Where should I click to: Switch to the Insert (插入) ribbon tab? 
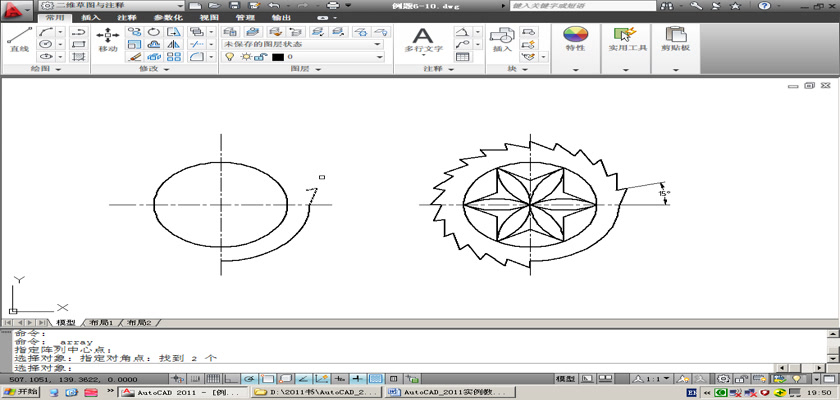[x=90, y=18]
